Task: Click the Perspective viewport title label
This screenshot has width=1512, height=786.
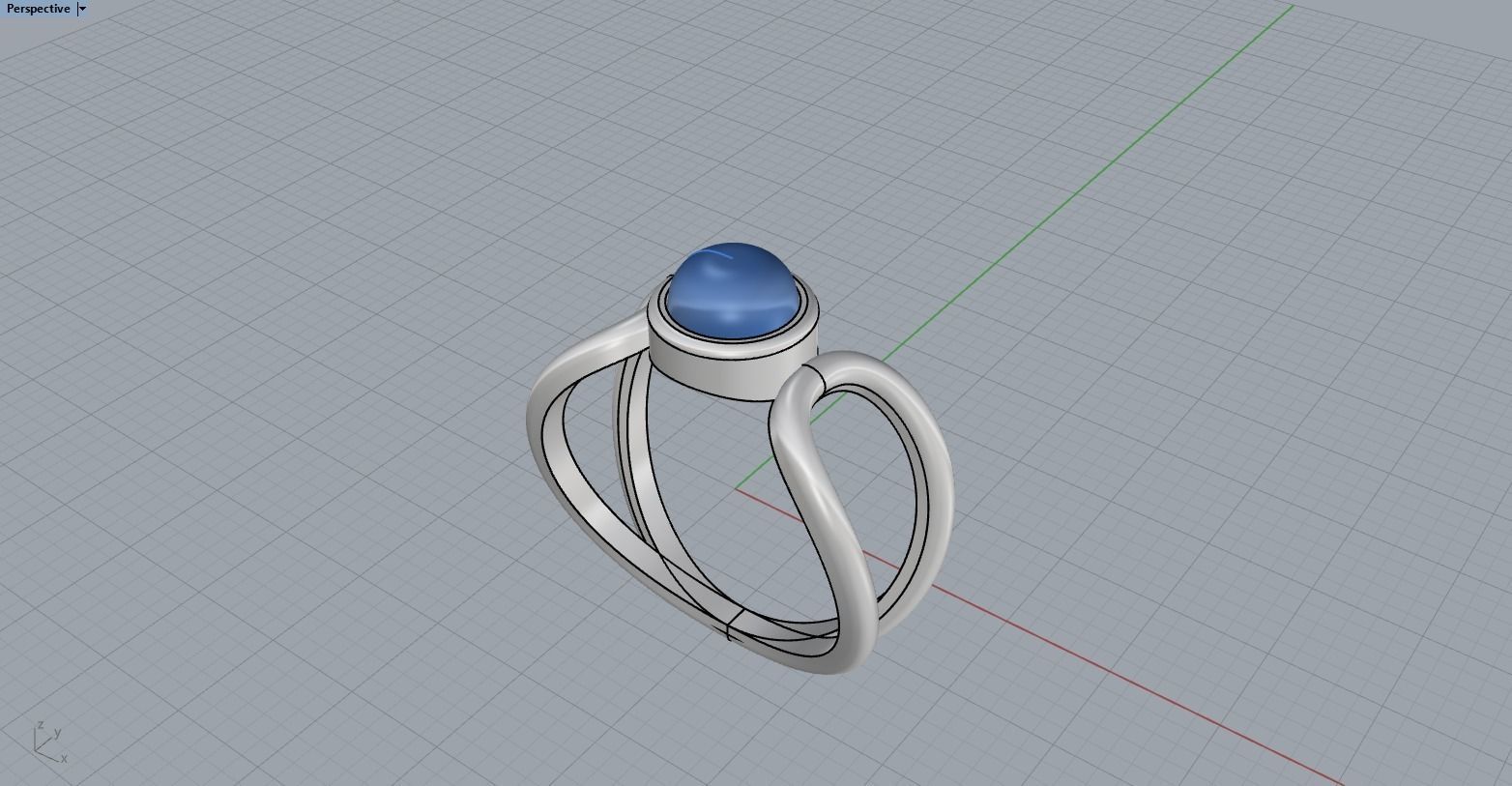Action: click(39, 9)
